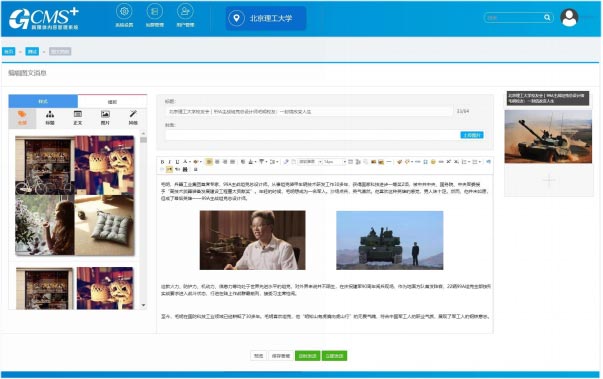Click the template list scroll-up arrow
Viewport: 603px width, 379px height.
click(x=143, y=133)
